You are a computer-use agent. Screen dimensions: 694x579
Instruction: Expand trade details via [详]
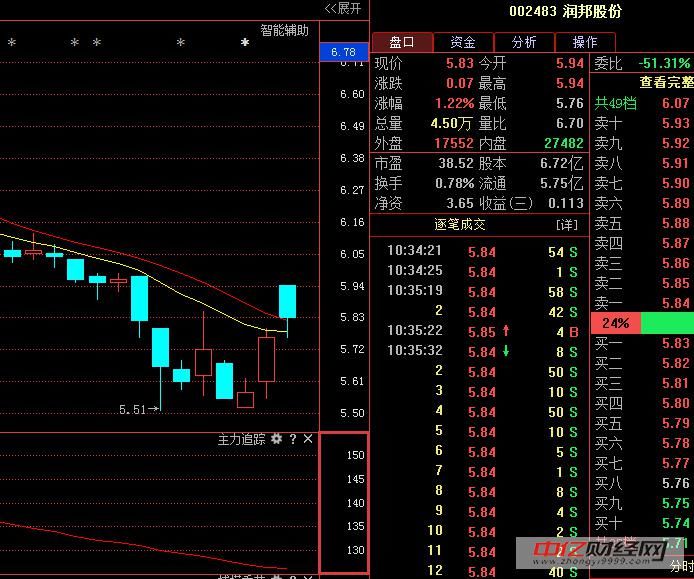(x=567, y=224)
